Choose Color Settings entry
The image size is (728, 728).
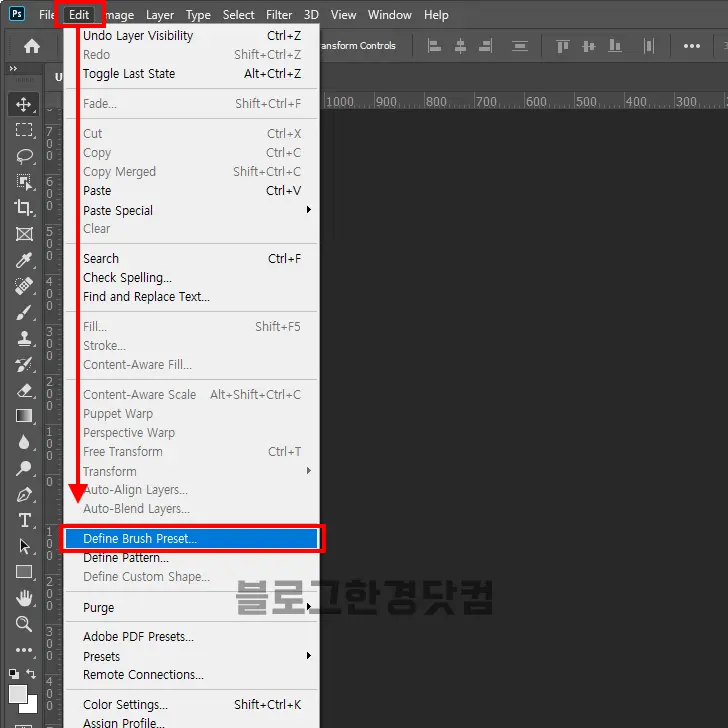pyautogui.click(x=191, y=705)
